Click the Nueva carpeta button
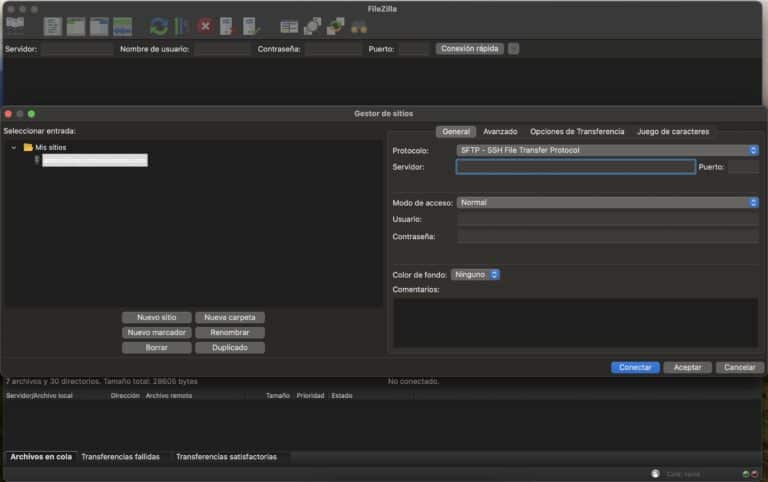 230,317
